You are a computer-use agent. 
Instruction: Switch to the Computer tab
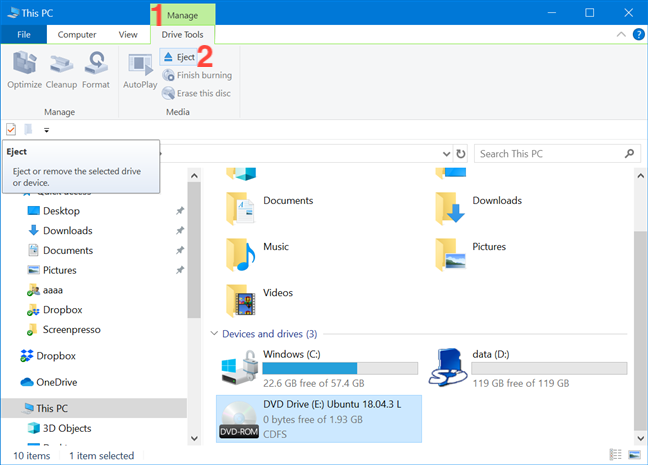pos(77,35)
